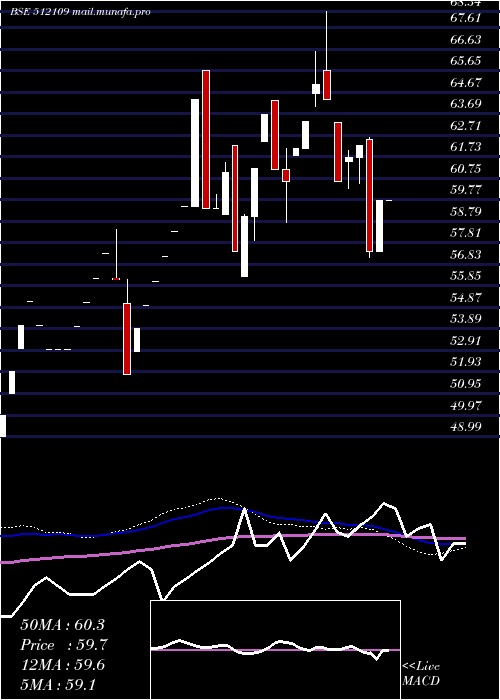The image size is (500, 700).
Task: Select the 52.91 price axis label
Action: pyautogui.click(x=466, y=341)
